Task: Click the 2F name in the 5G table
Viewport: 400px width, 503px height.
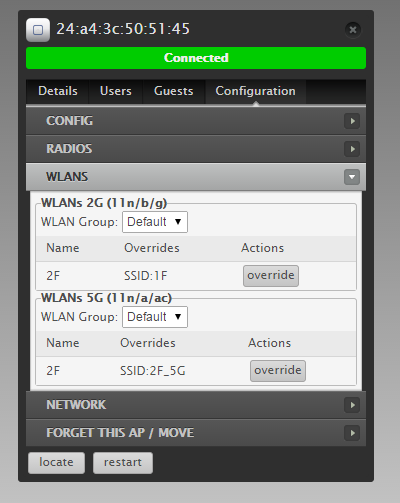Action: pos(53,371)
